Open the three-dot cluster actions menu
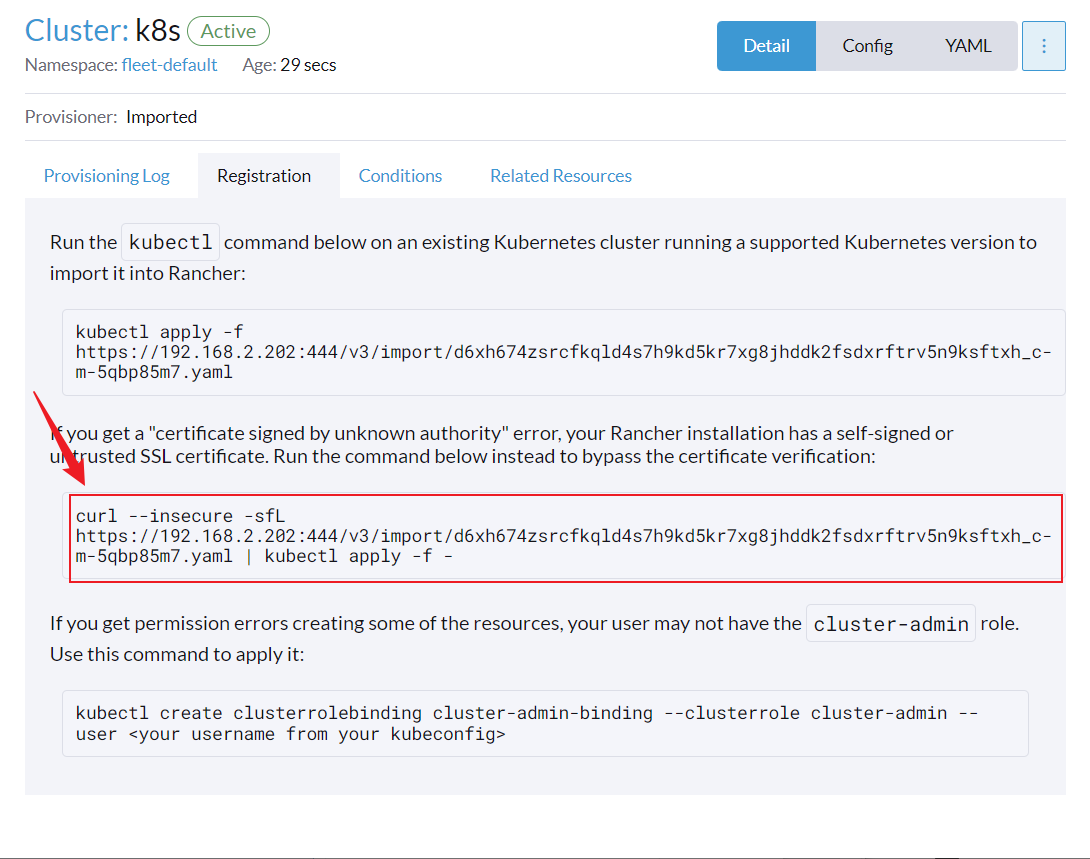Image resolution: width=1090 pixels, height=859 pixels. click(1044, 46)
